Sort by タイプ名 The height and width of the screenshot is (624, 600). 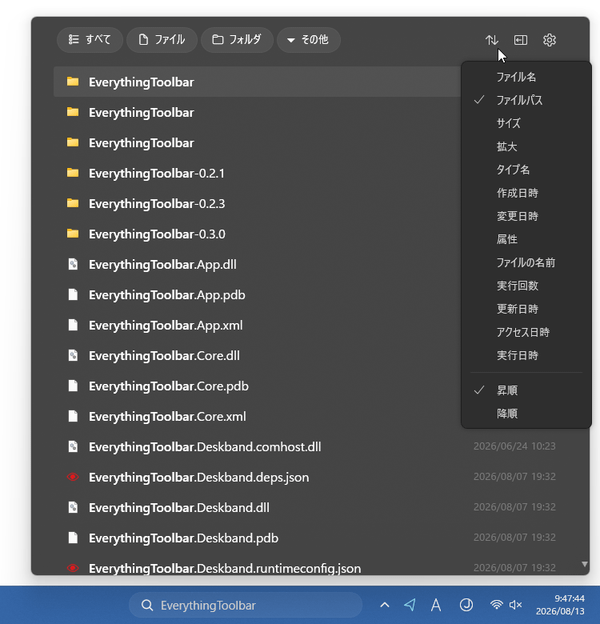(526, 170)
